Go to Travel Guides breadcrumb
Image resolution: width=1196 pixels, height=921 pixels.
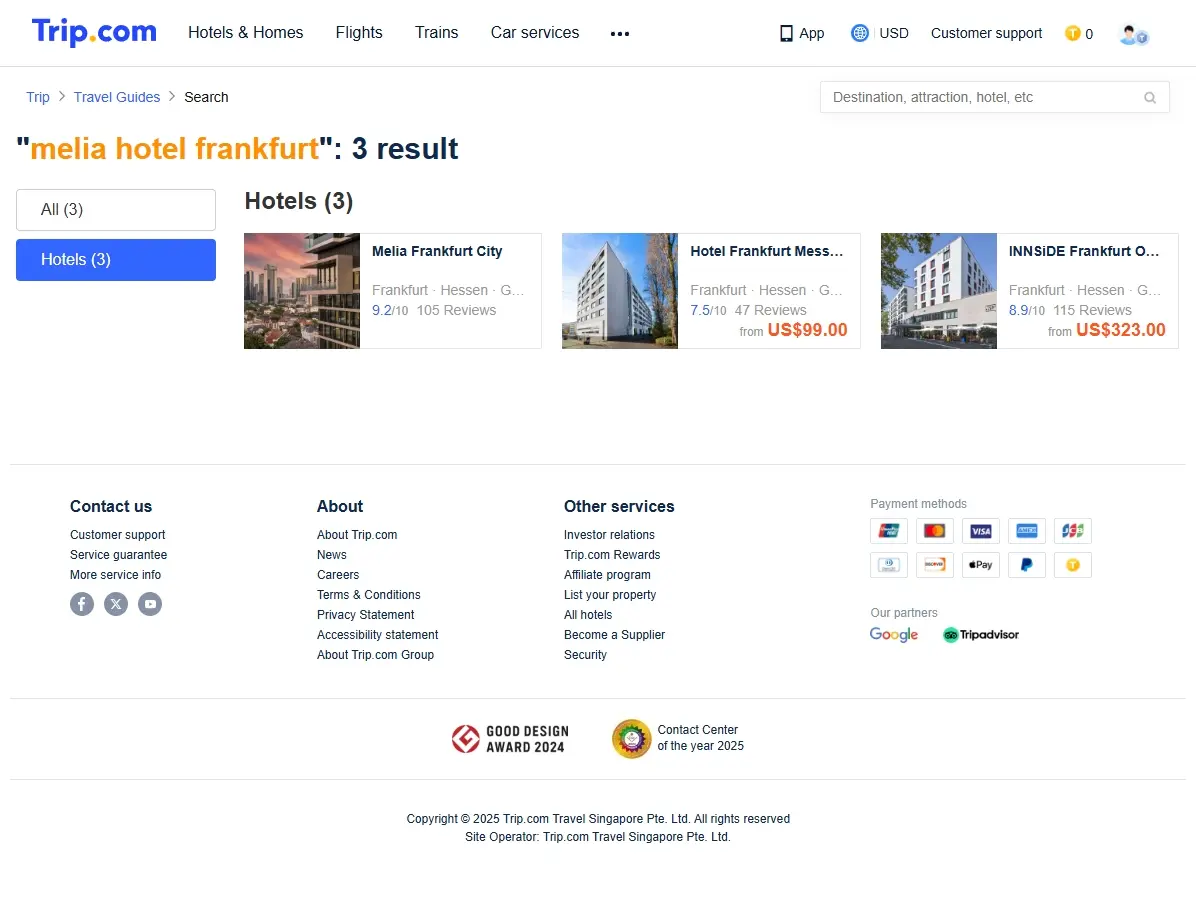117,97
